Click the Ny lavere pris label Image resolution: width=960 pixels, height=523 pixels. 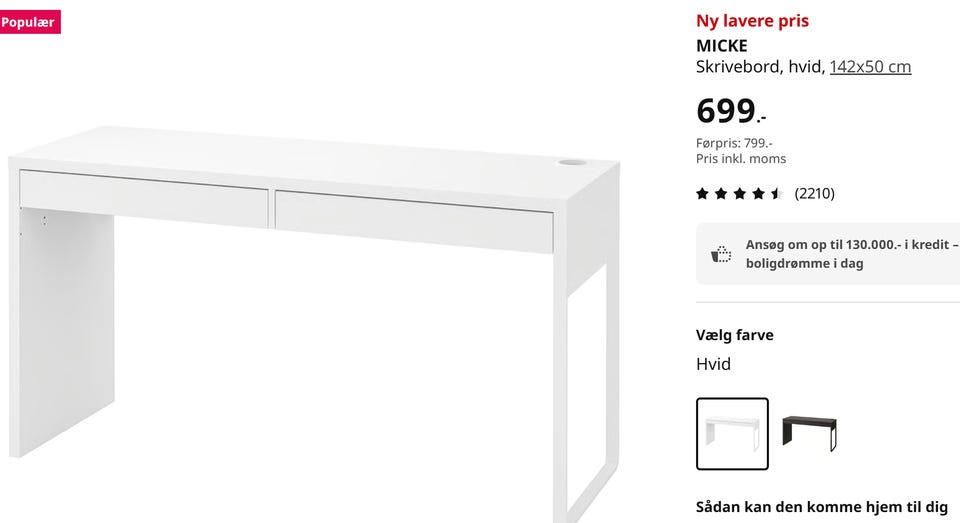pos(752,21)
